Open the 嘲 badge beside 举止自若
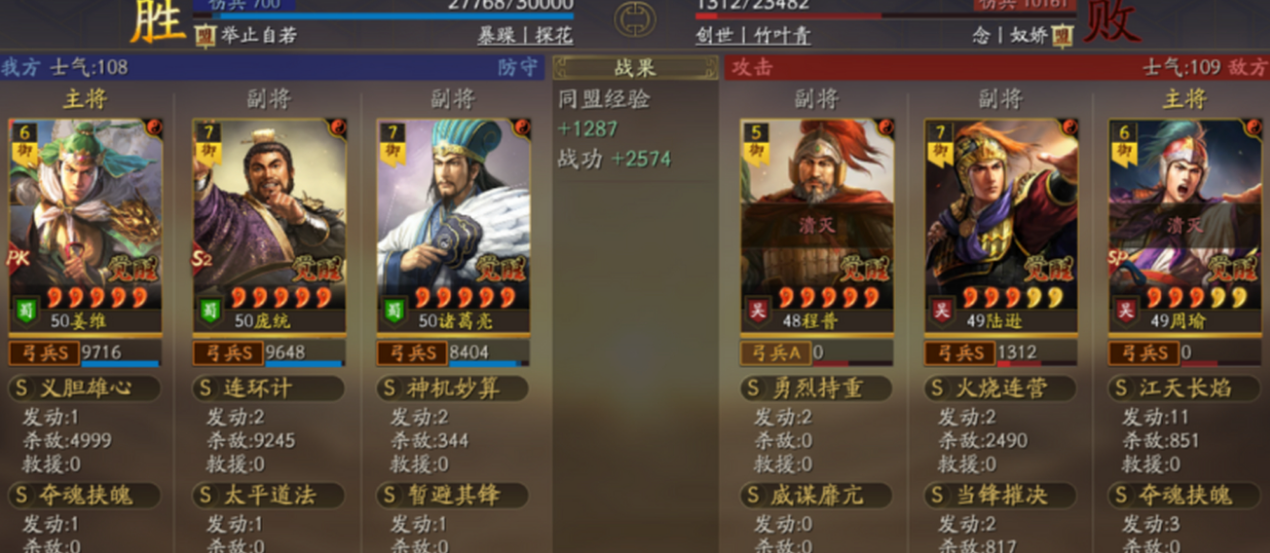Image resolution: width=1270 pixels, height=553 pixels. tap(203, 36)
